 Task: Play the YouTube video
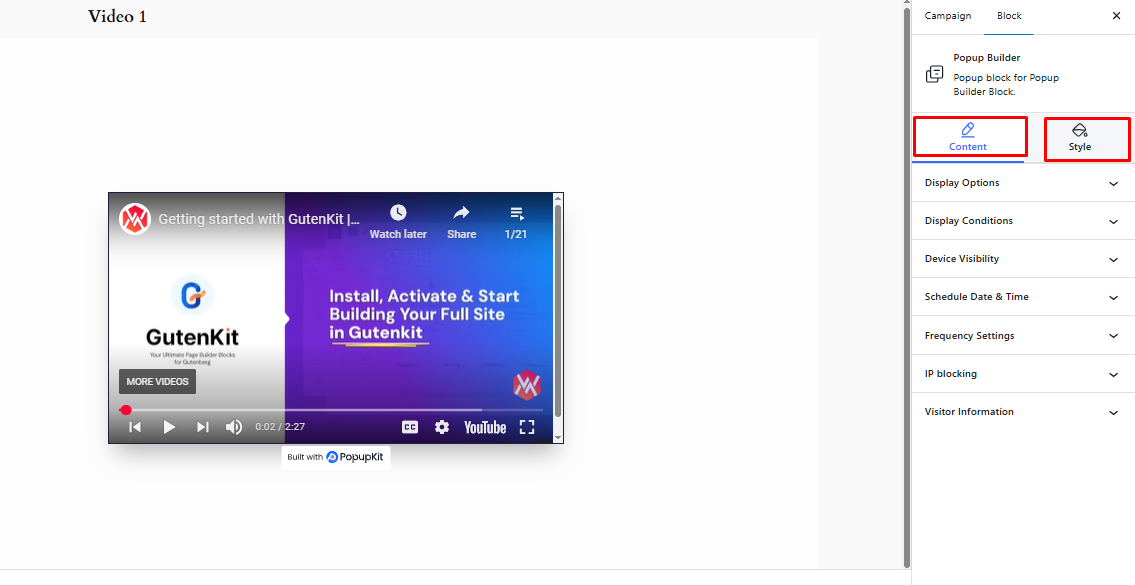pos(169,427)
